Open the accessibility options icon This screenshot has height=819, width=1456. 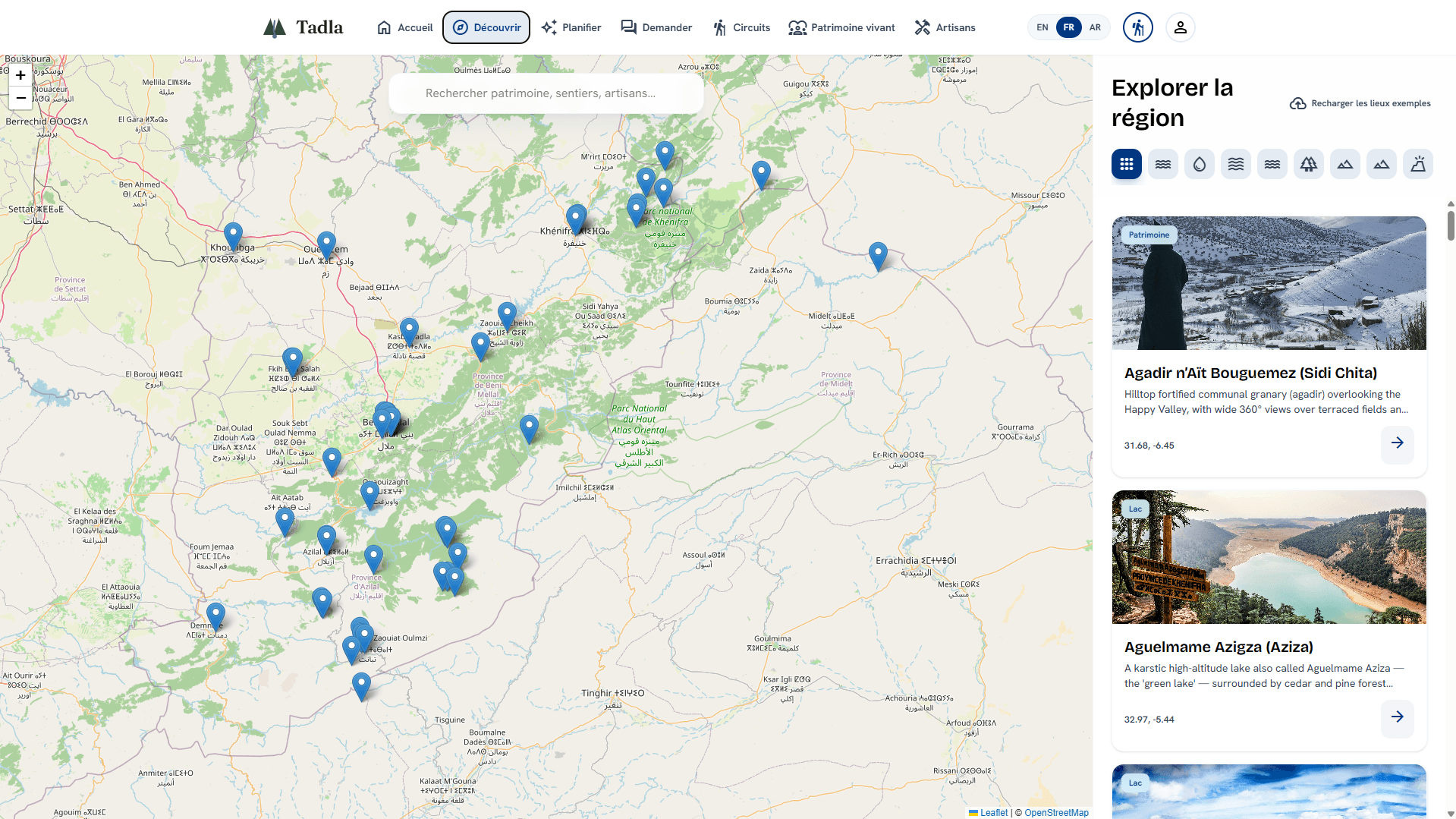(x=1138, y=27)
